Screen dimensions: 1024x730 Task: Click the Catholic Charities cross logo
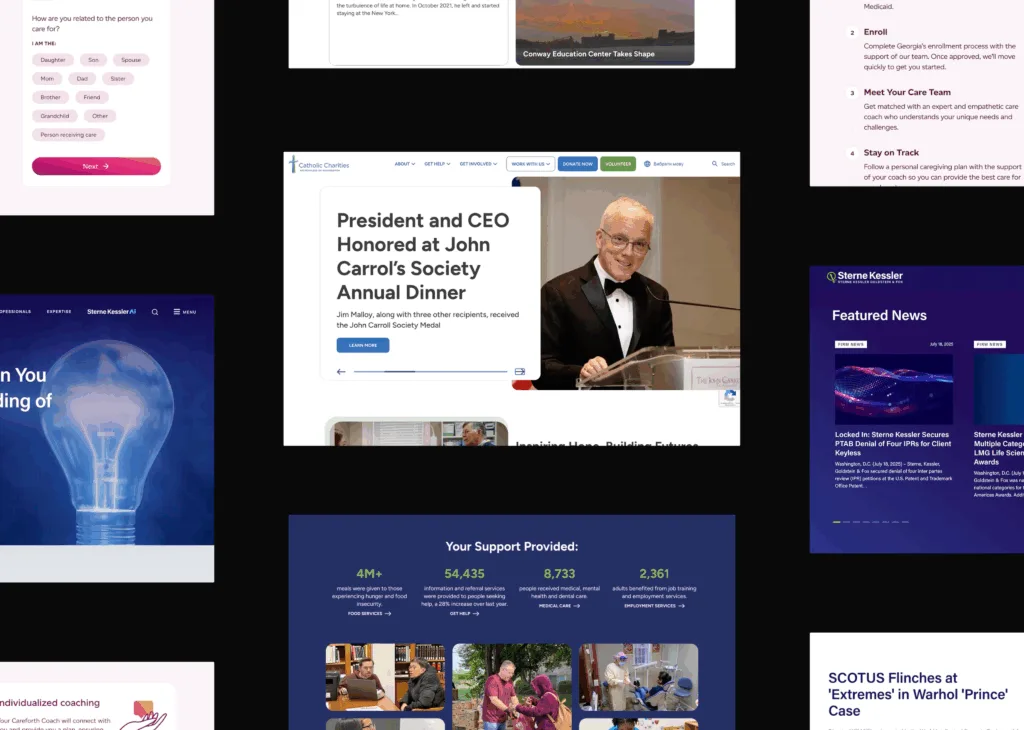tap(293, 164)
